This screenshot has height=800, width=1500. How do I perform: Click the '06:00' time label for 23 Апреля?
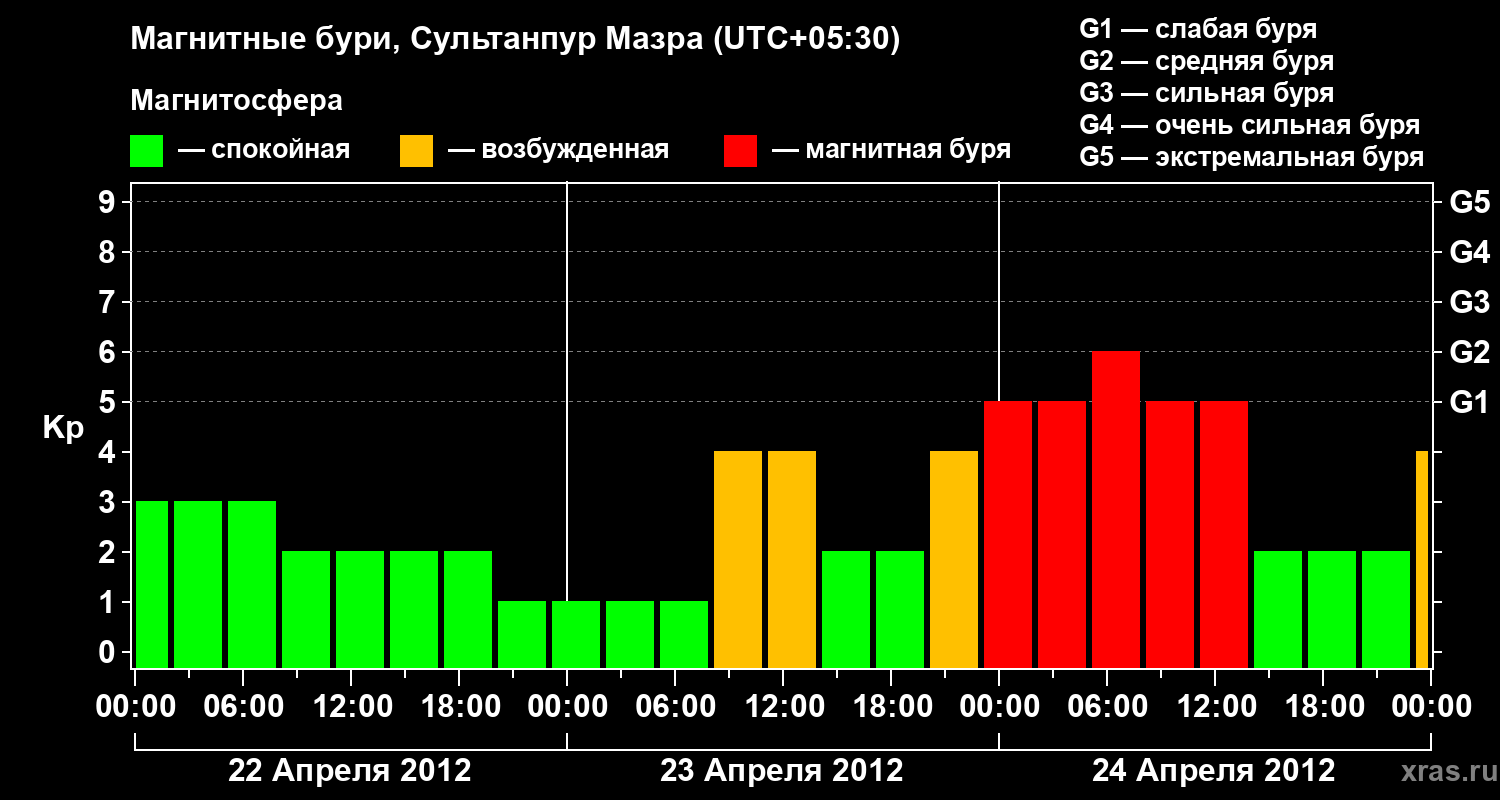(x=676, y=706)
